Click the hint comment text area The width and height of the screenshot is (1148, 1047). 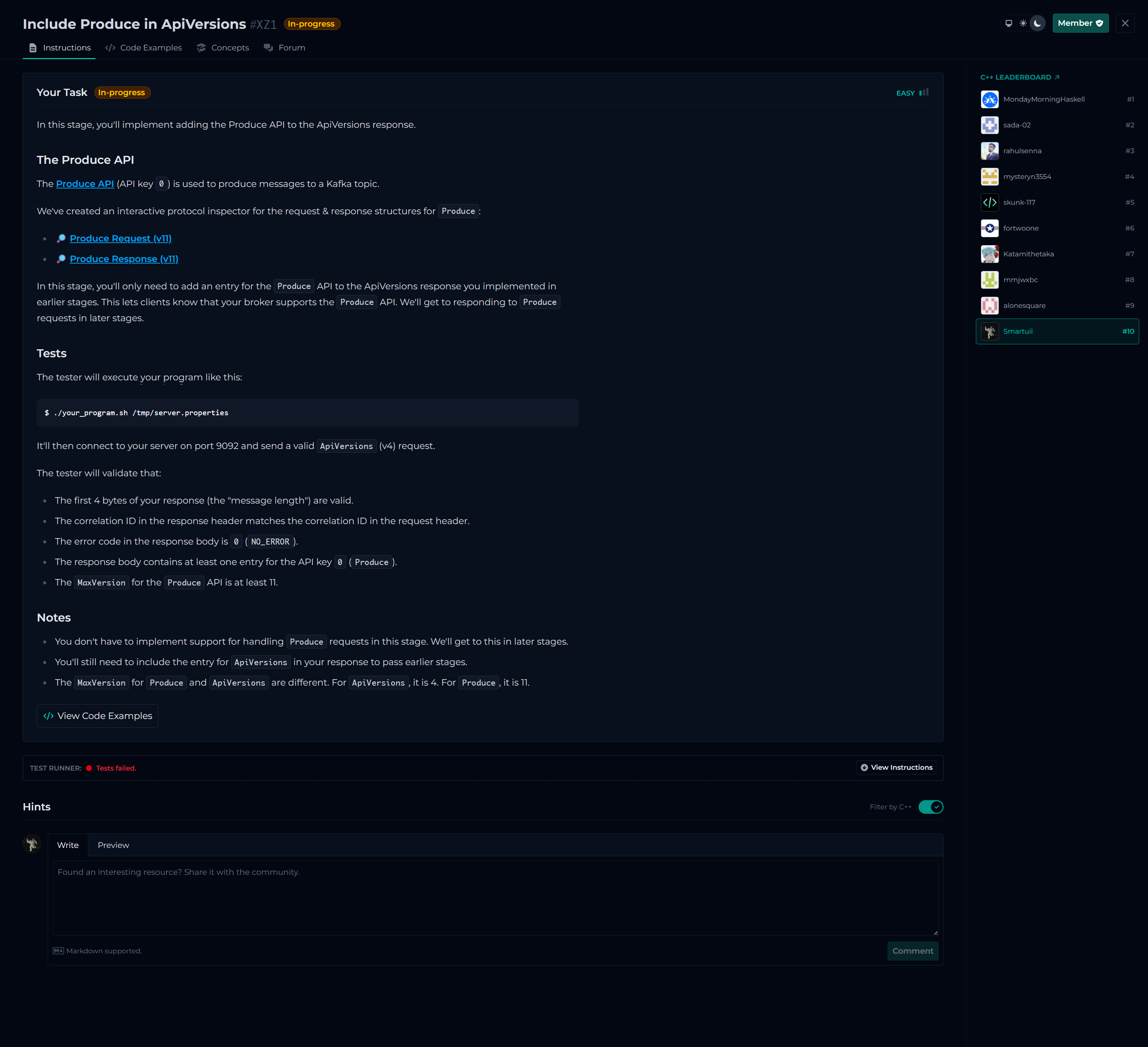pyautogui.click(x=495, y=898)
